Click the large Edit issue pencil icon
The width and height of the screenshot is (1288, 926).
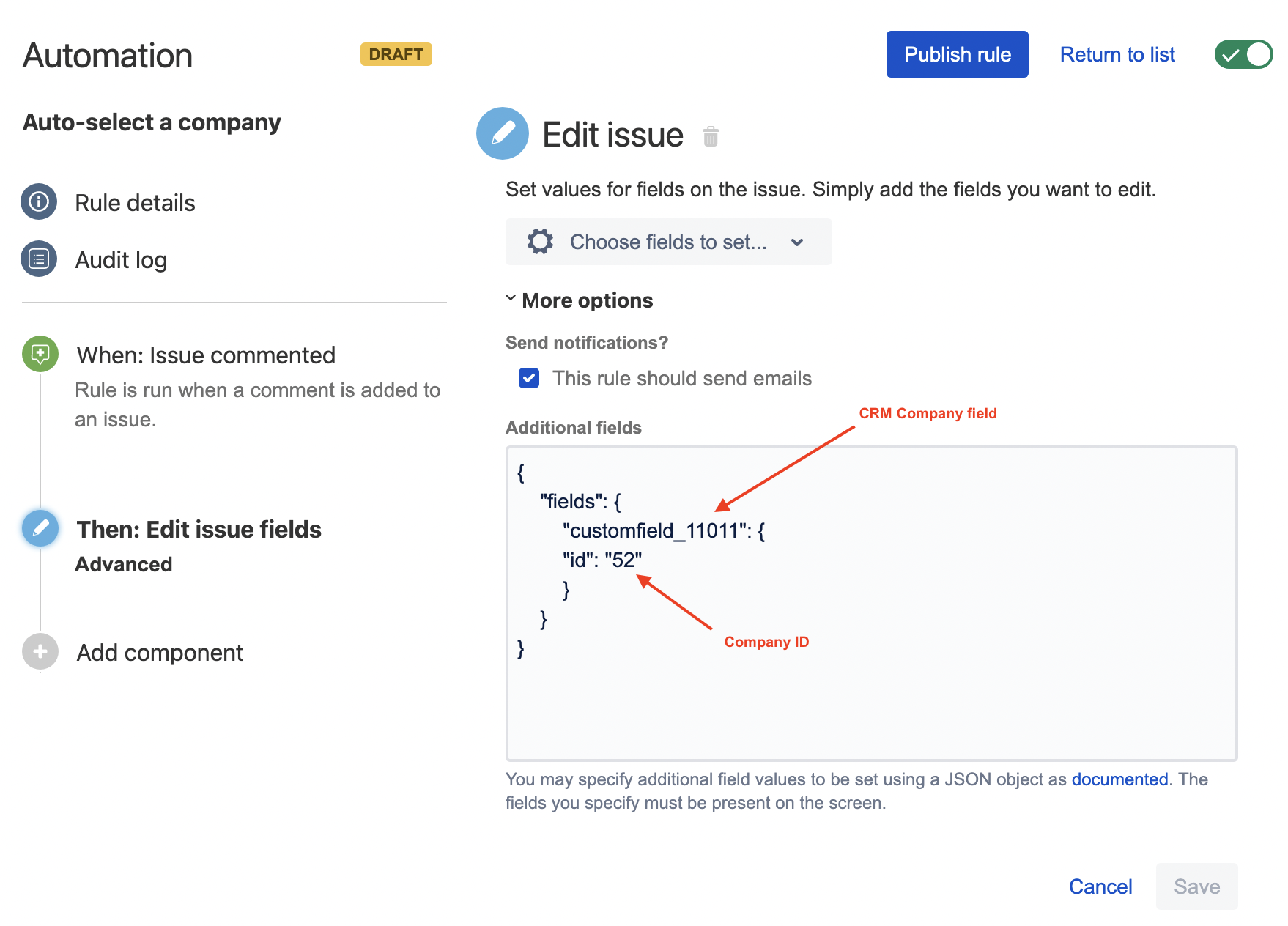[x=503, y=133]
